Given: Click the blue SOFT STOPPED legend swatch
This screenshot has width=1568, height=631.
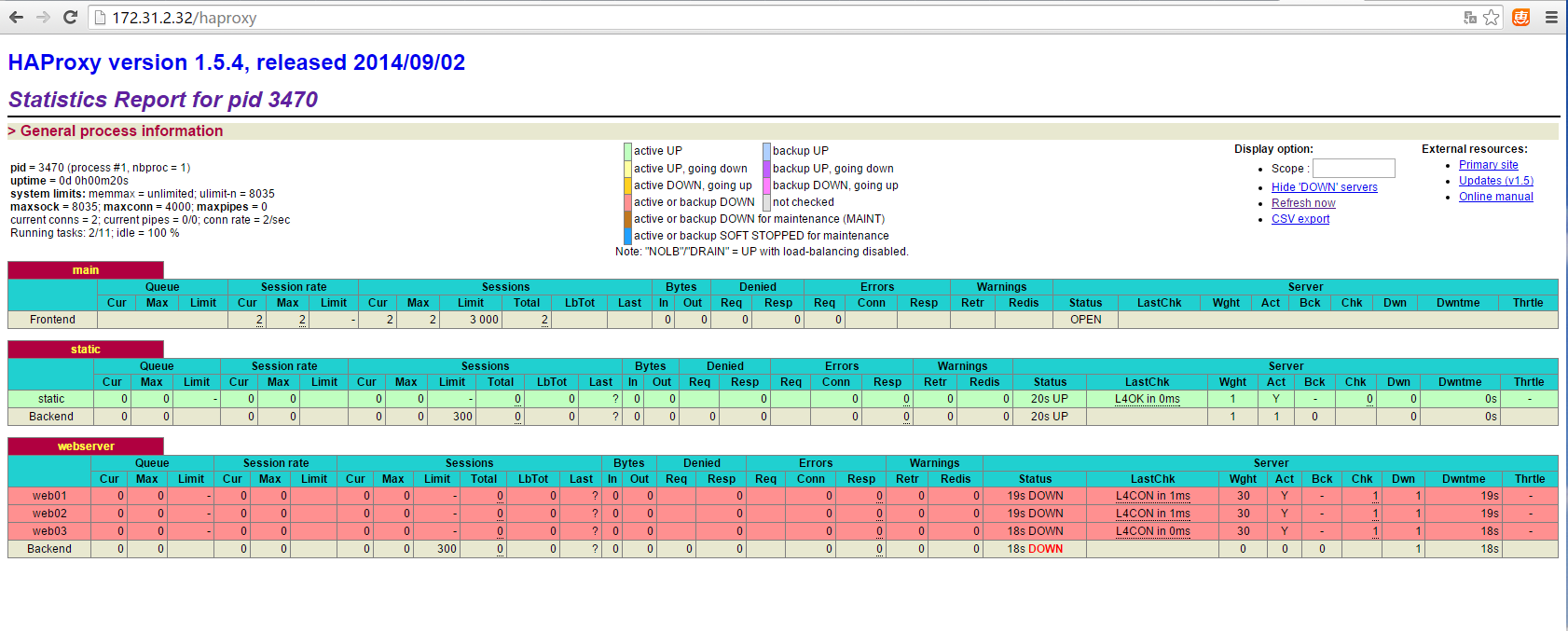Looking at the screenshot, I should click(627, 236).
